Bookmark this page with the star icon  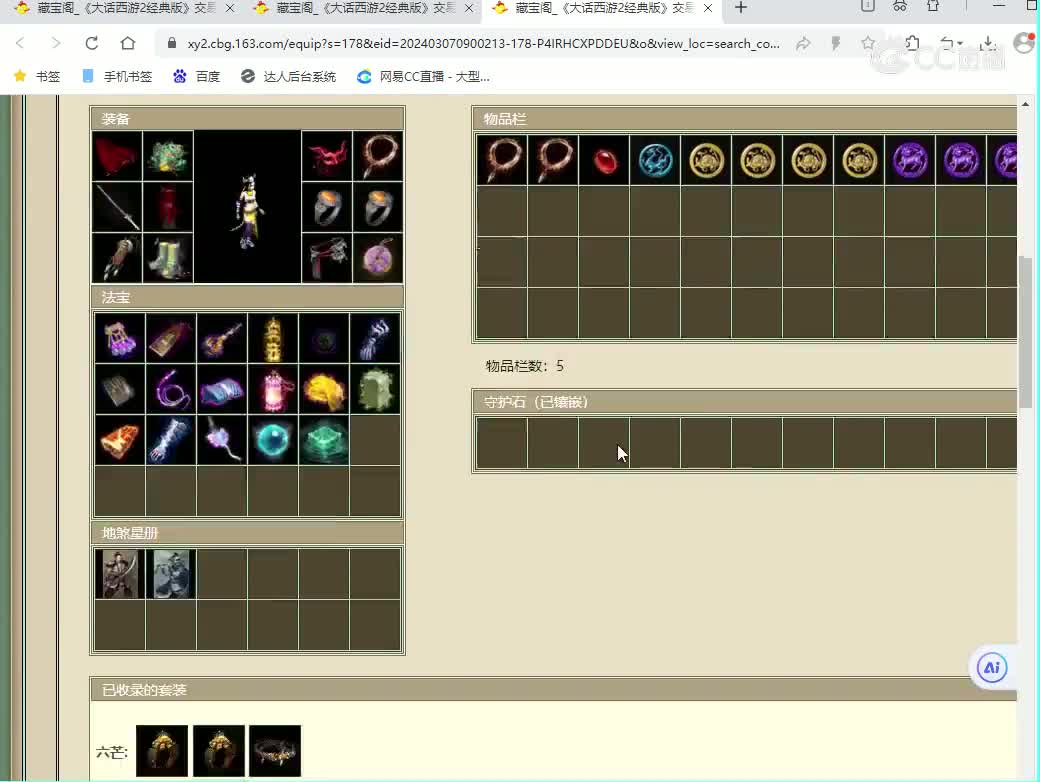868,44
